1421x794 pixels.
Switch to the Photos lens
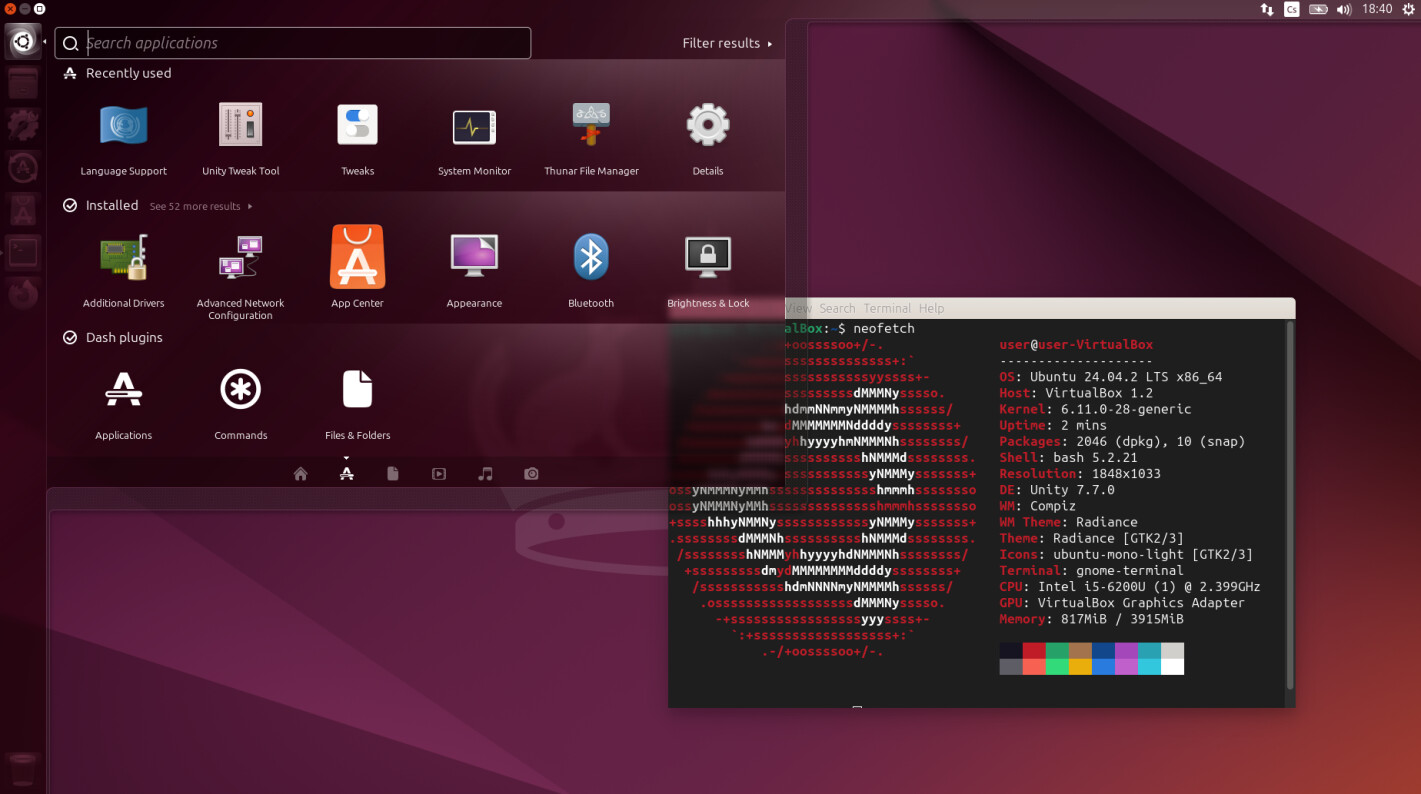coord(531,474)
